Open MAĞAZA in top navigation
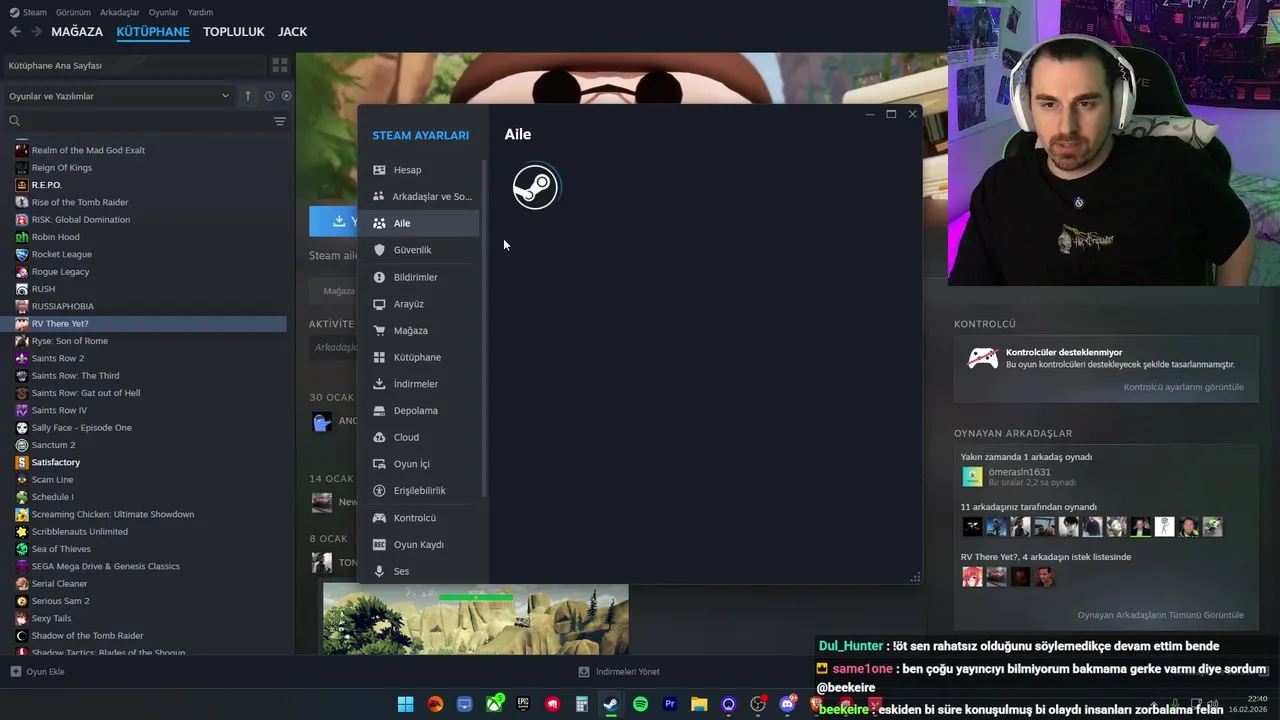Screen dimensions: 1280x720 tap(77, 32)
